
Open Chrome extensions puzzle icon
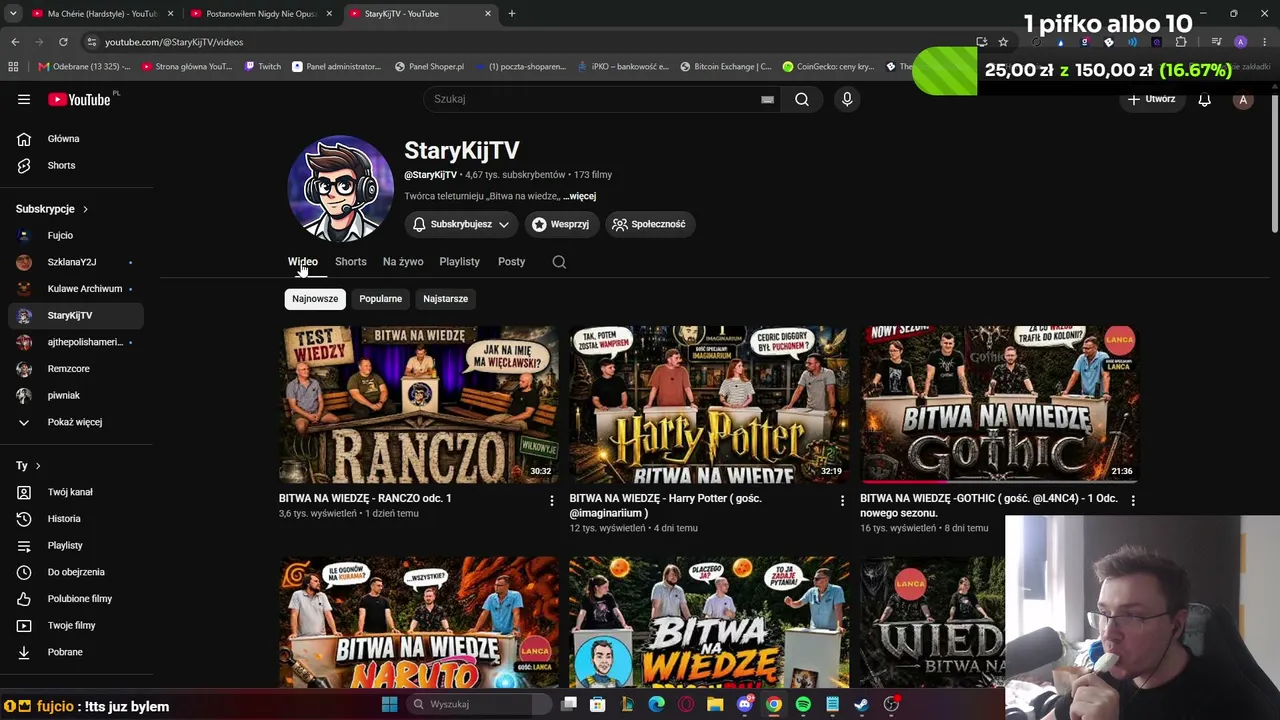(x=1181, y=42)
